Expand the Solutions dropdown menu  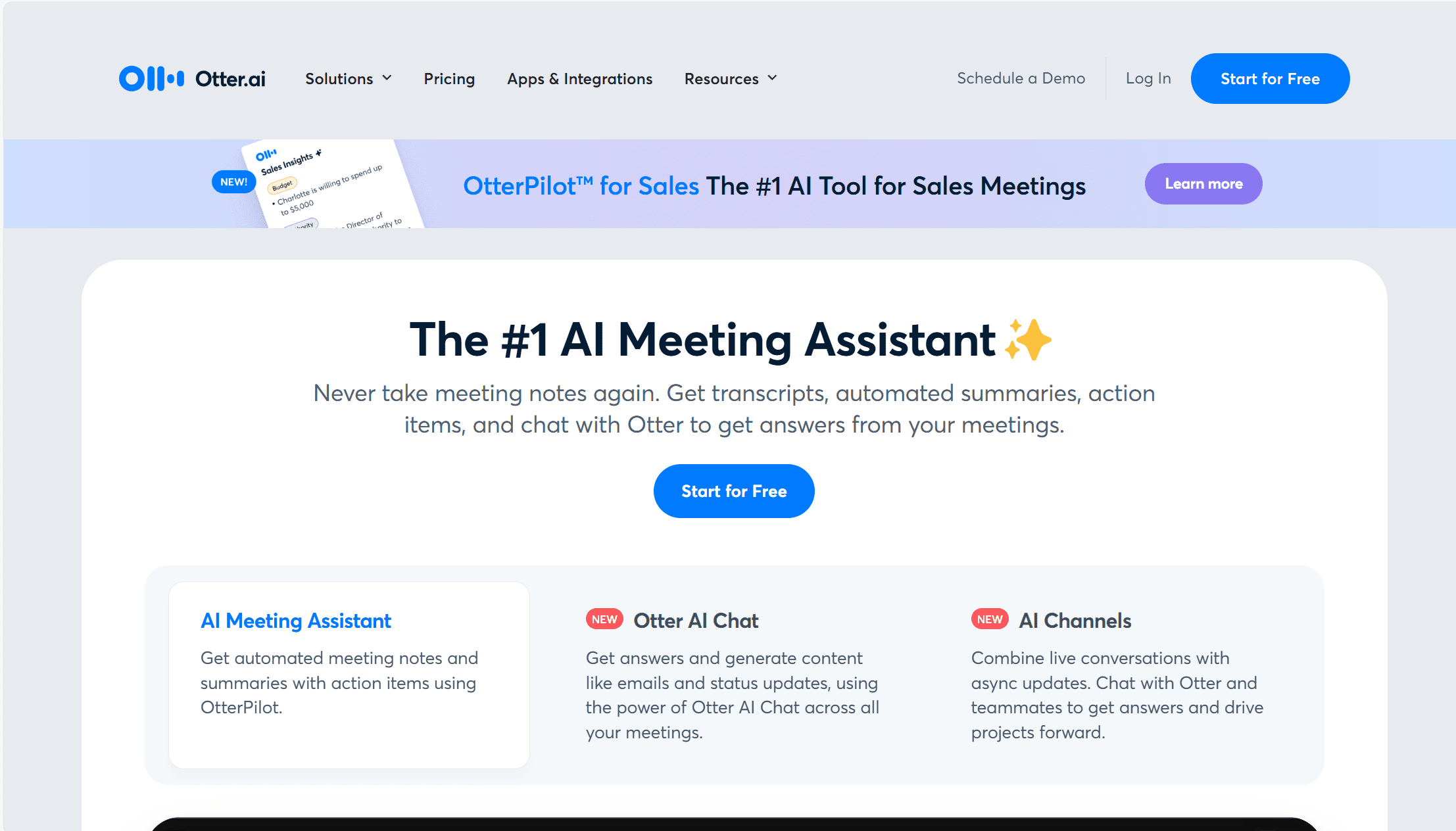348,79
